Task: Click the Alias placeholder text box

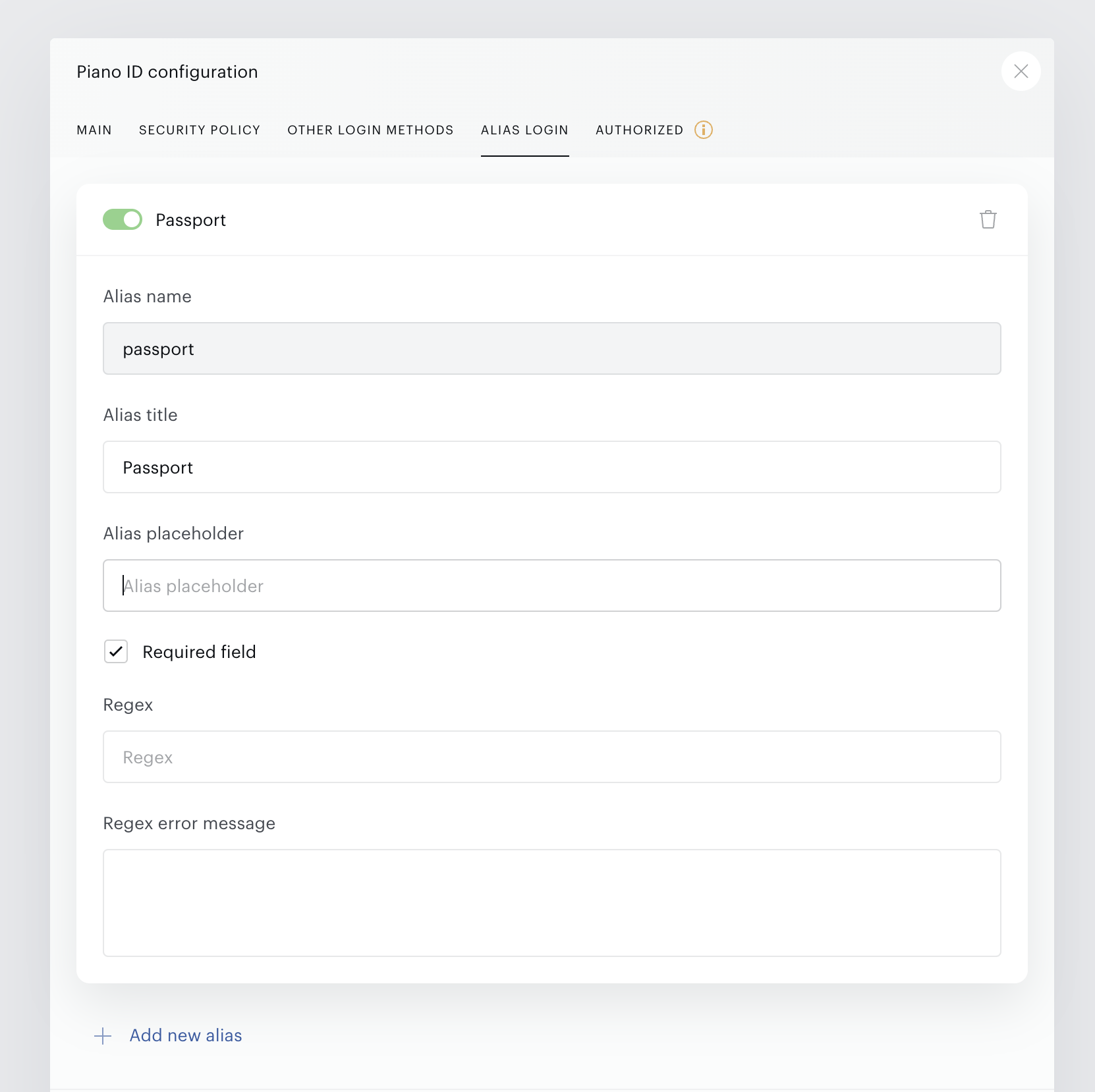Action: (552, 586)
